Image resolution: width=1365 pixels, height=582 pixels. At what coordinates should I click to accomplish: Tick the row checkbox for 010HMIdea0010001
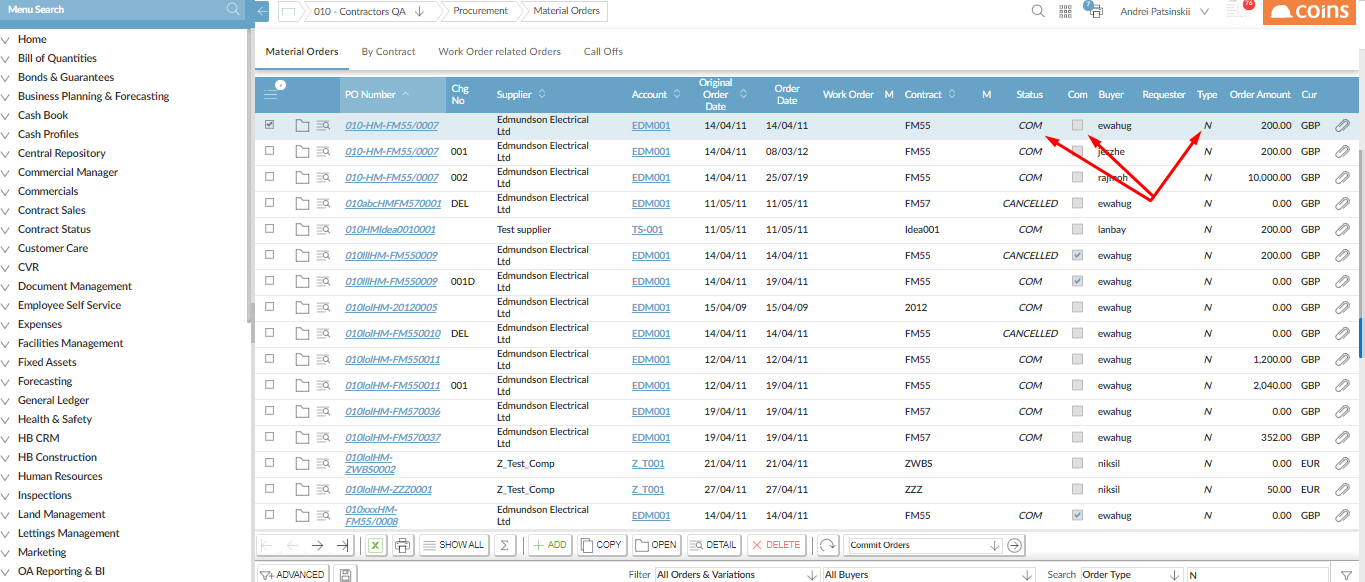[269, 229]
